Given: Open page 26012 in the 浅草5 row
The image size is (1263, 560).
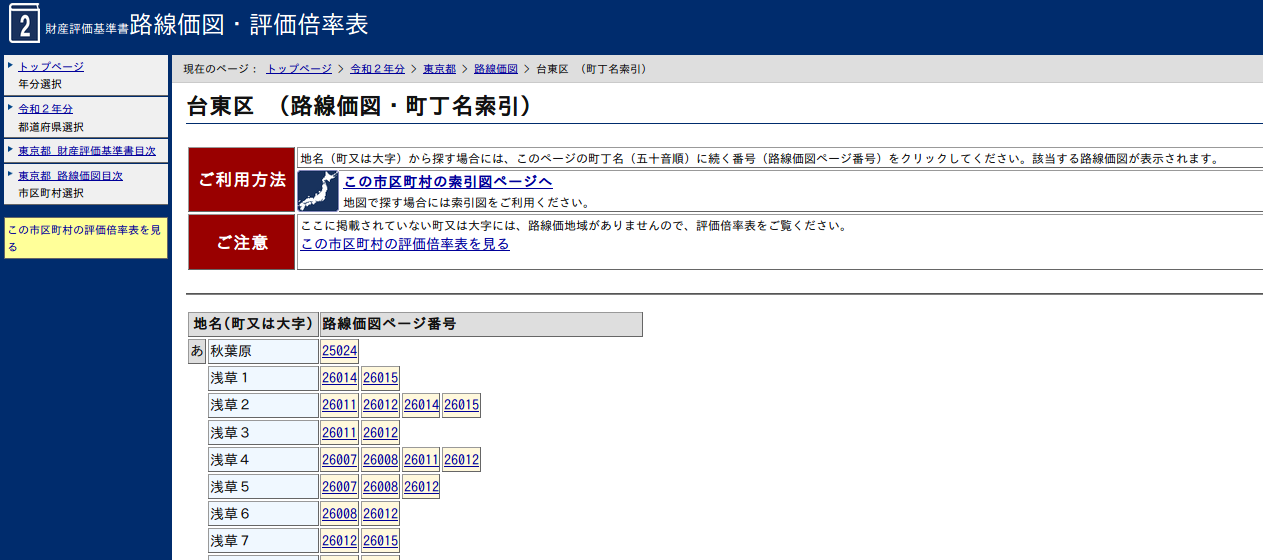Looking at the screenshot, I should pyautogui.click(x=421, y=486).
